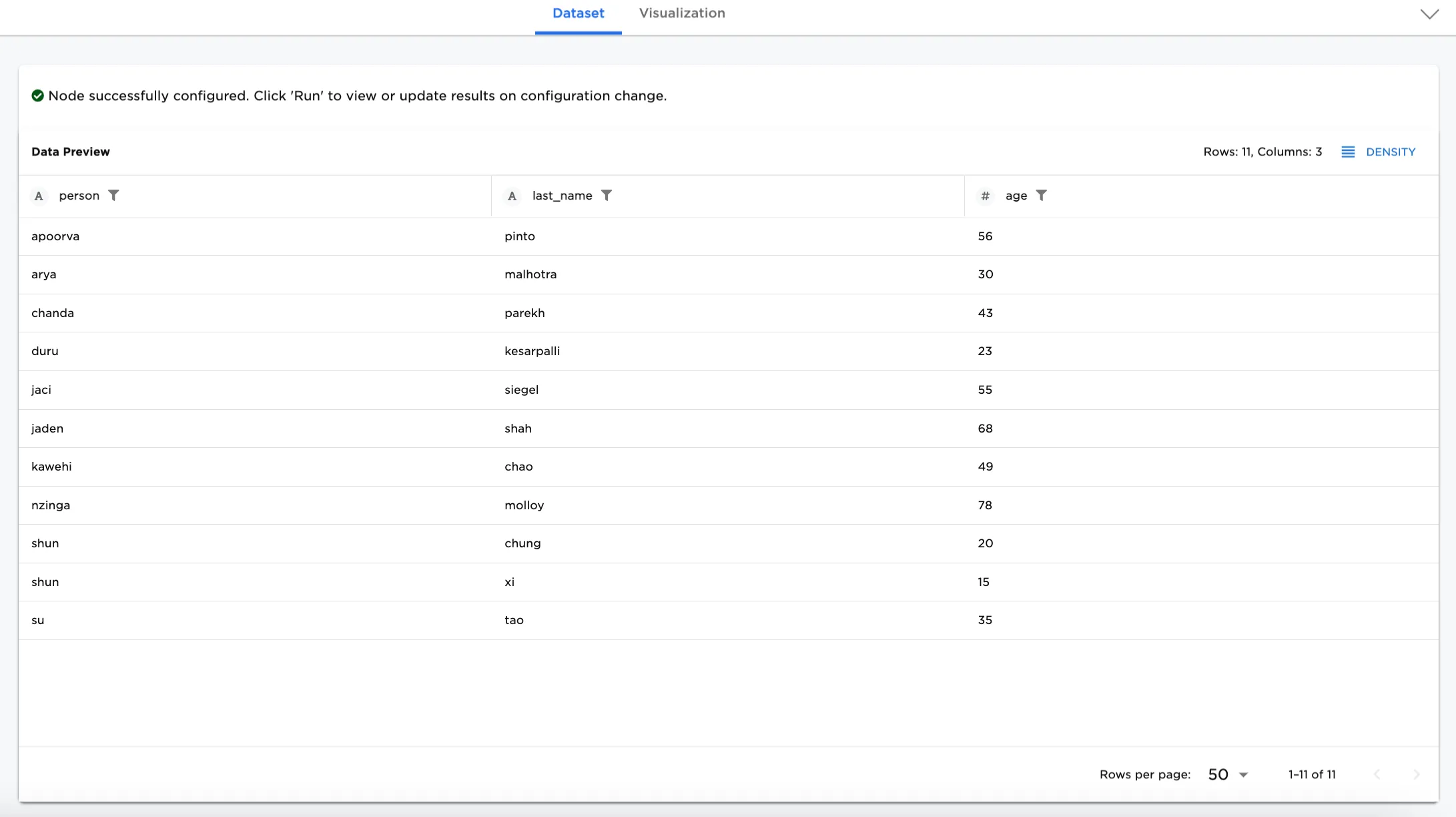The image size is (1456, 817).
Task: Click the filter icon on the age column
Action: pos(1042,196)
